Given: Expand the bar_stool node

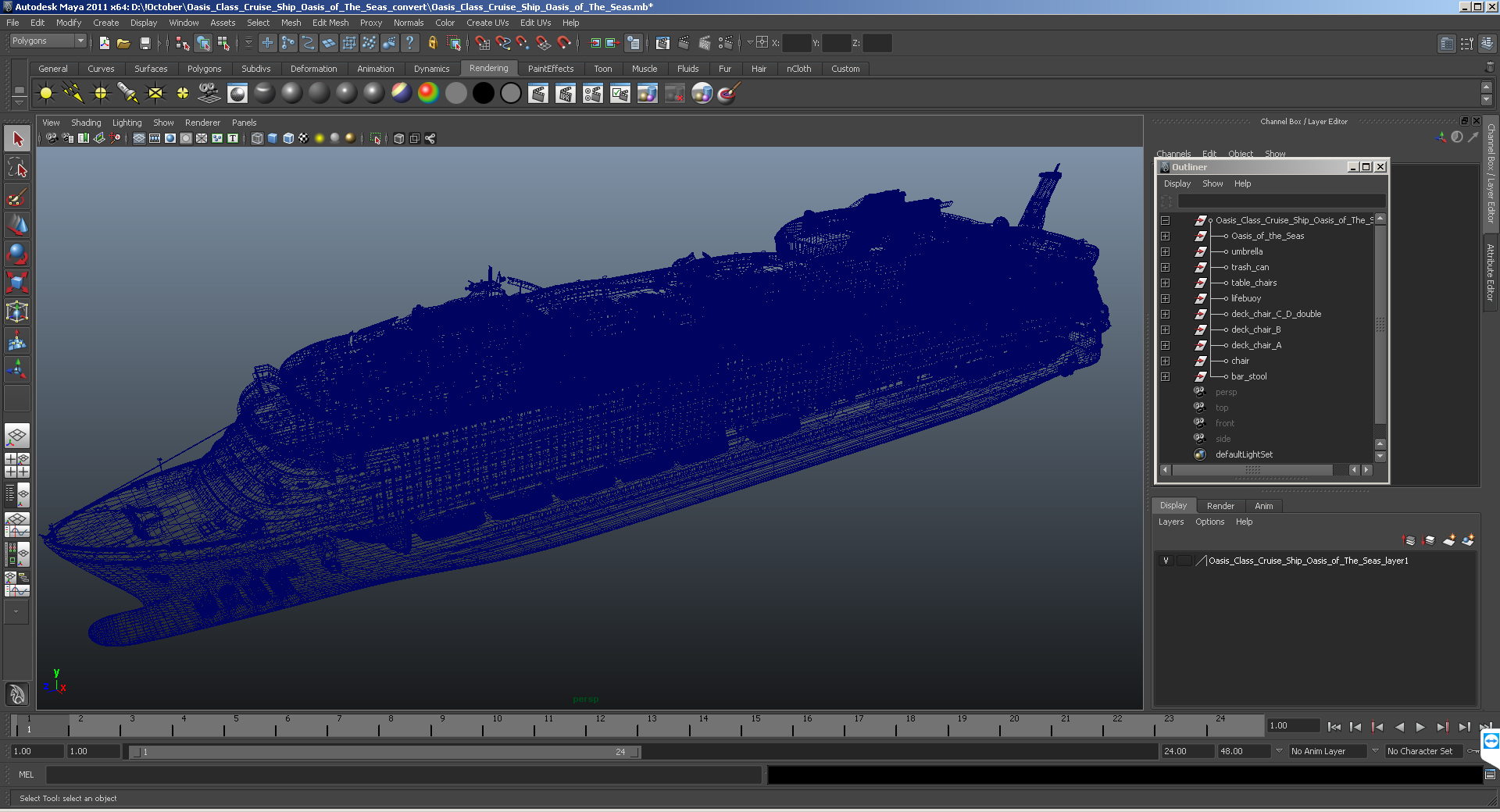Looking at the screenshot, I should (x=1165, y=376).
